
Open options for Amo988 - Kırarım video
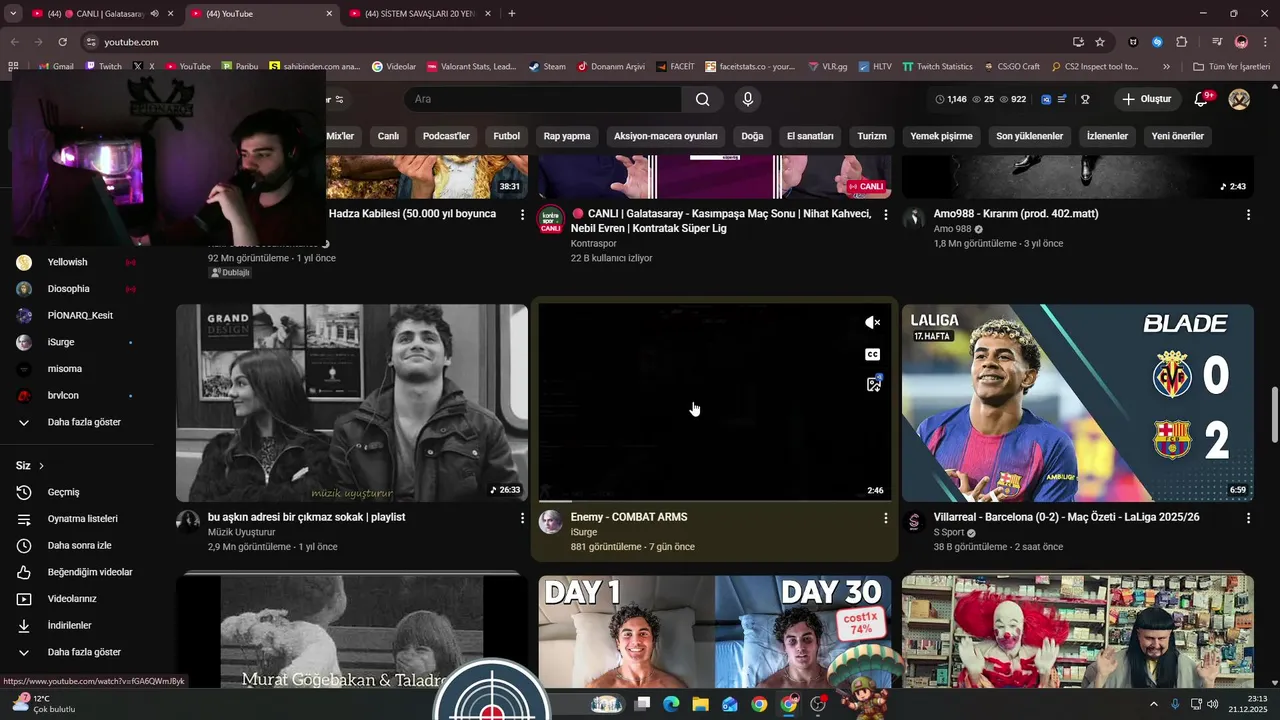1248,215
